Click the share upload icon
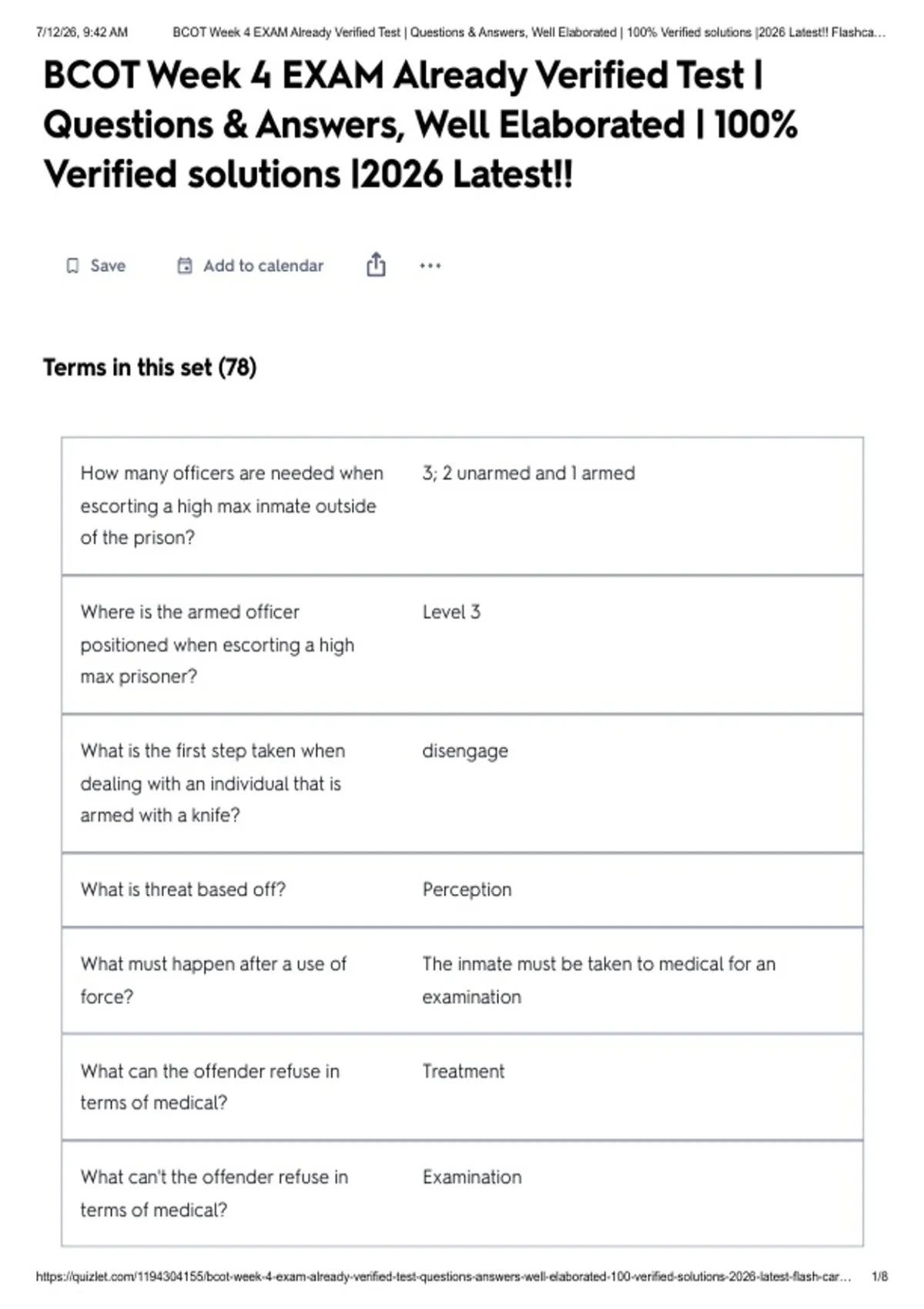Viewport: 924px width, 1309px height. coord(376,264)
